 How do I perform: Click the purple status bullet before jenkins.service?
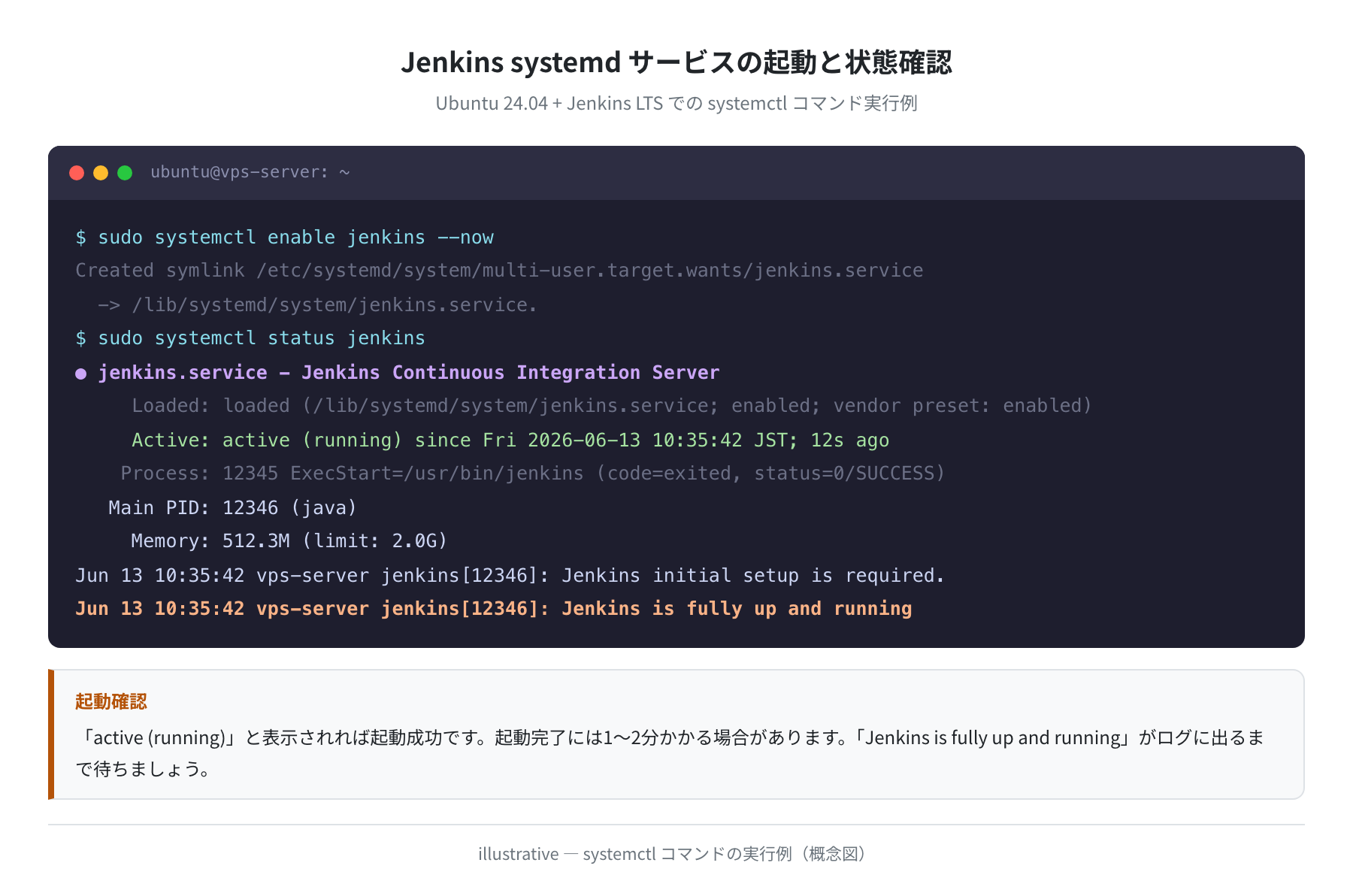click(x=80, y=374)
